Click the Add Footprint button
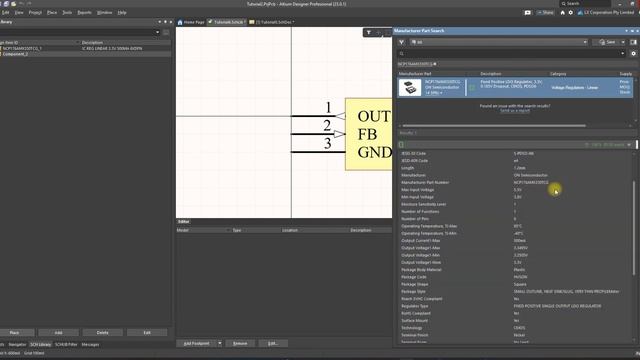The image size is (640, 360). (196, 343)
